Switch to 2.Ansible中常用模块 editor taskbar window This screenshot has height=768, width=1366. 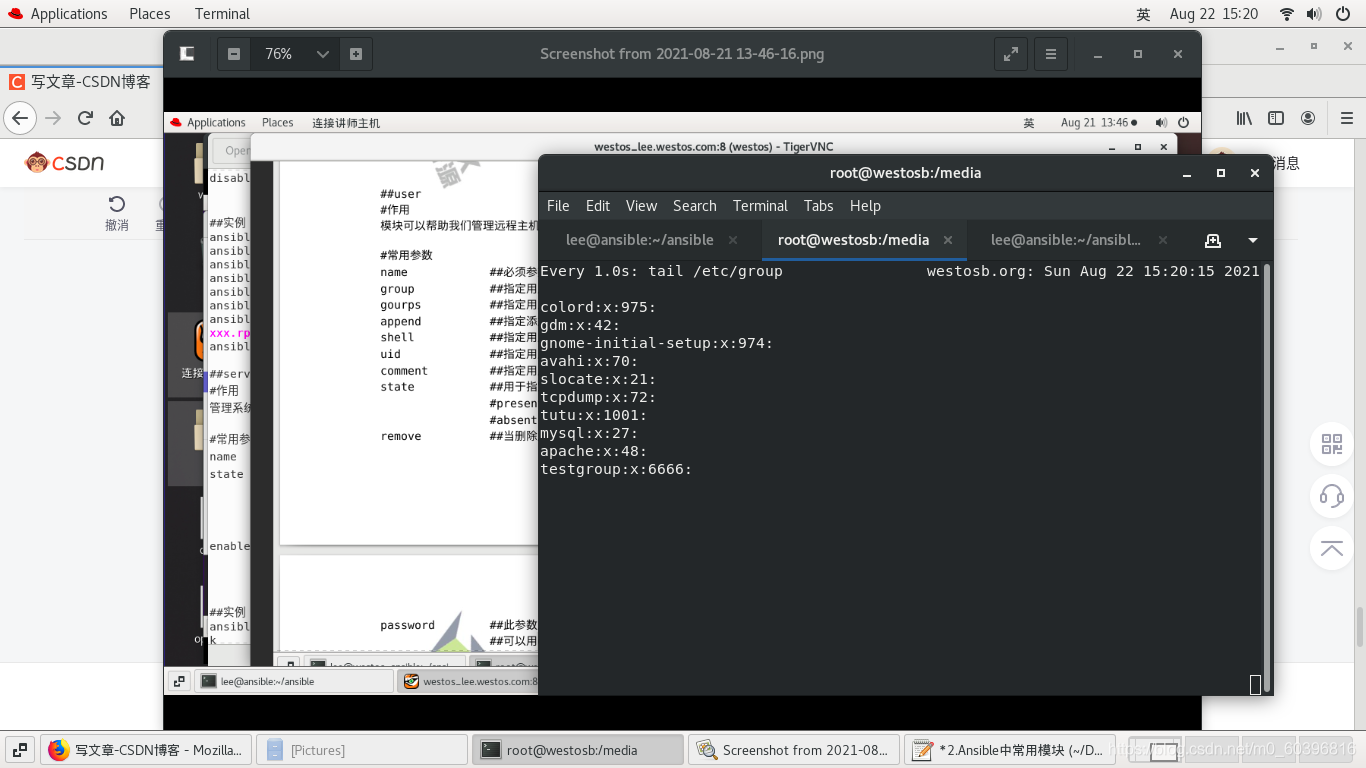click(x=1010, y=749)
